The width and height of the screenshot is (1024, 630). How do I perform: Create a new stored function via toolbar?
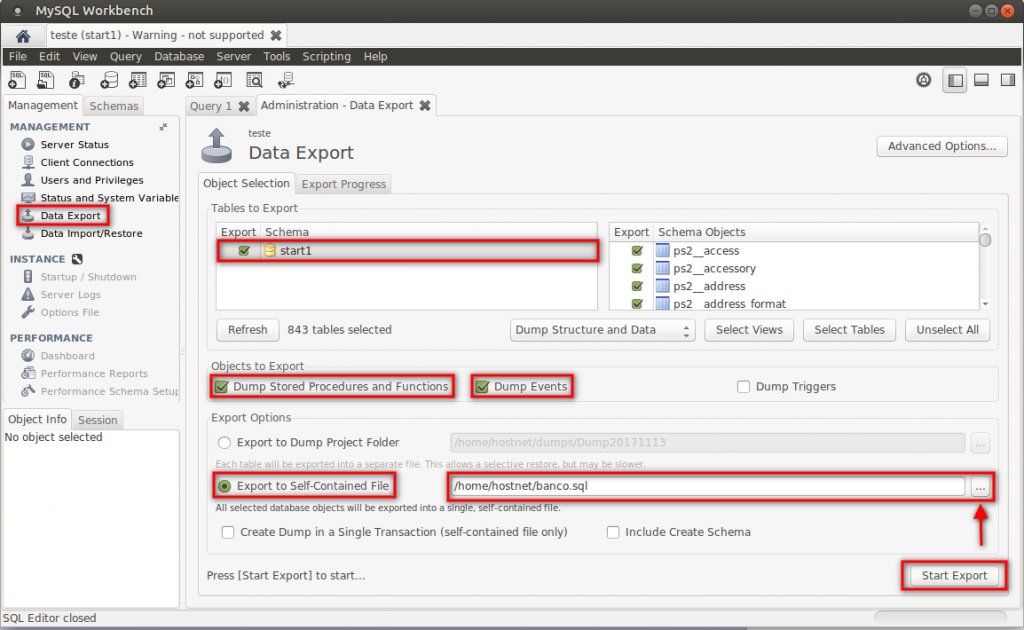coord(224,79)
